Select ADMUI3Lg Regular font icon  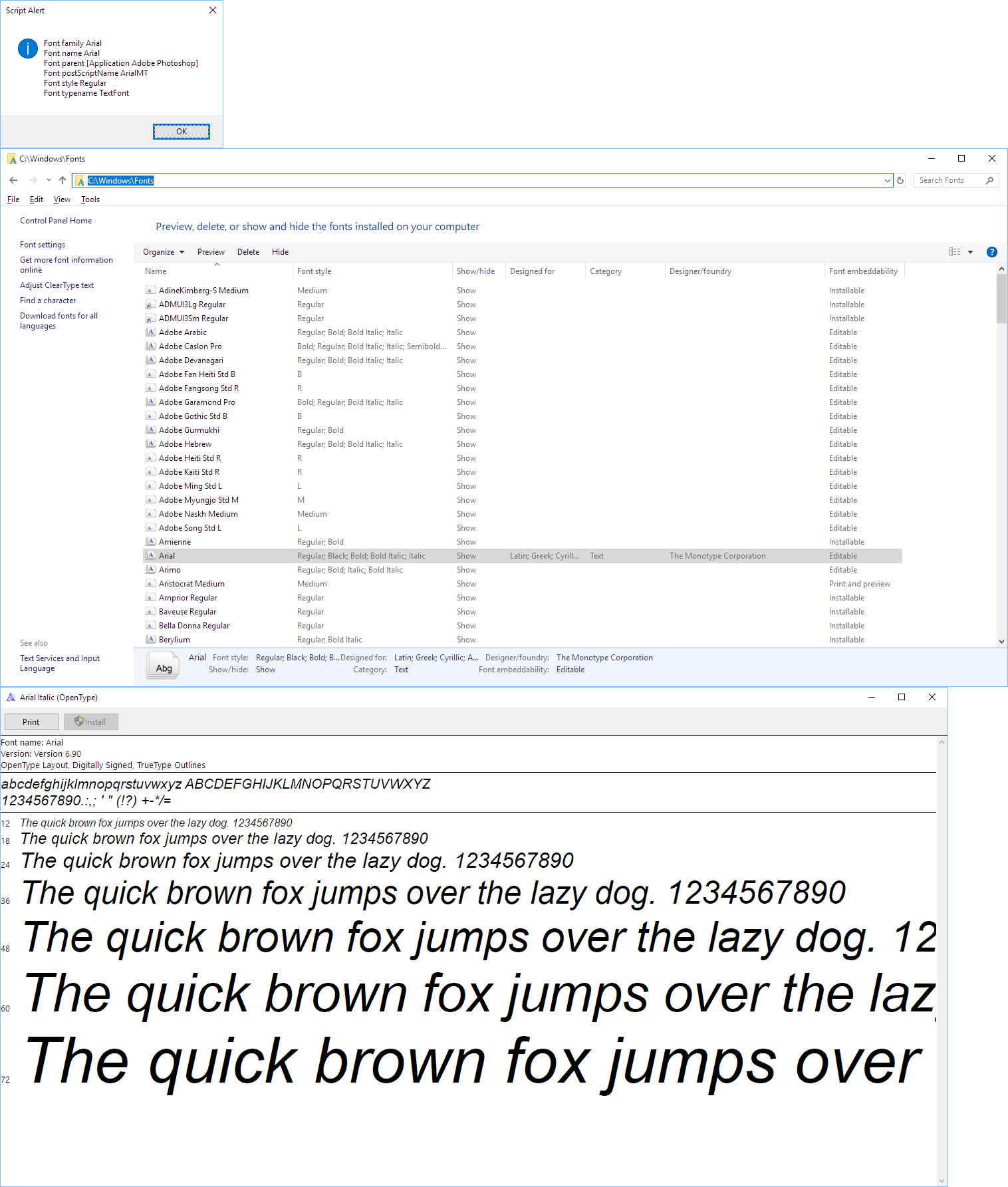[151, 305]
